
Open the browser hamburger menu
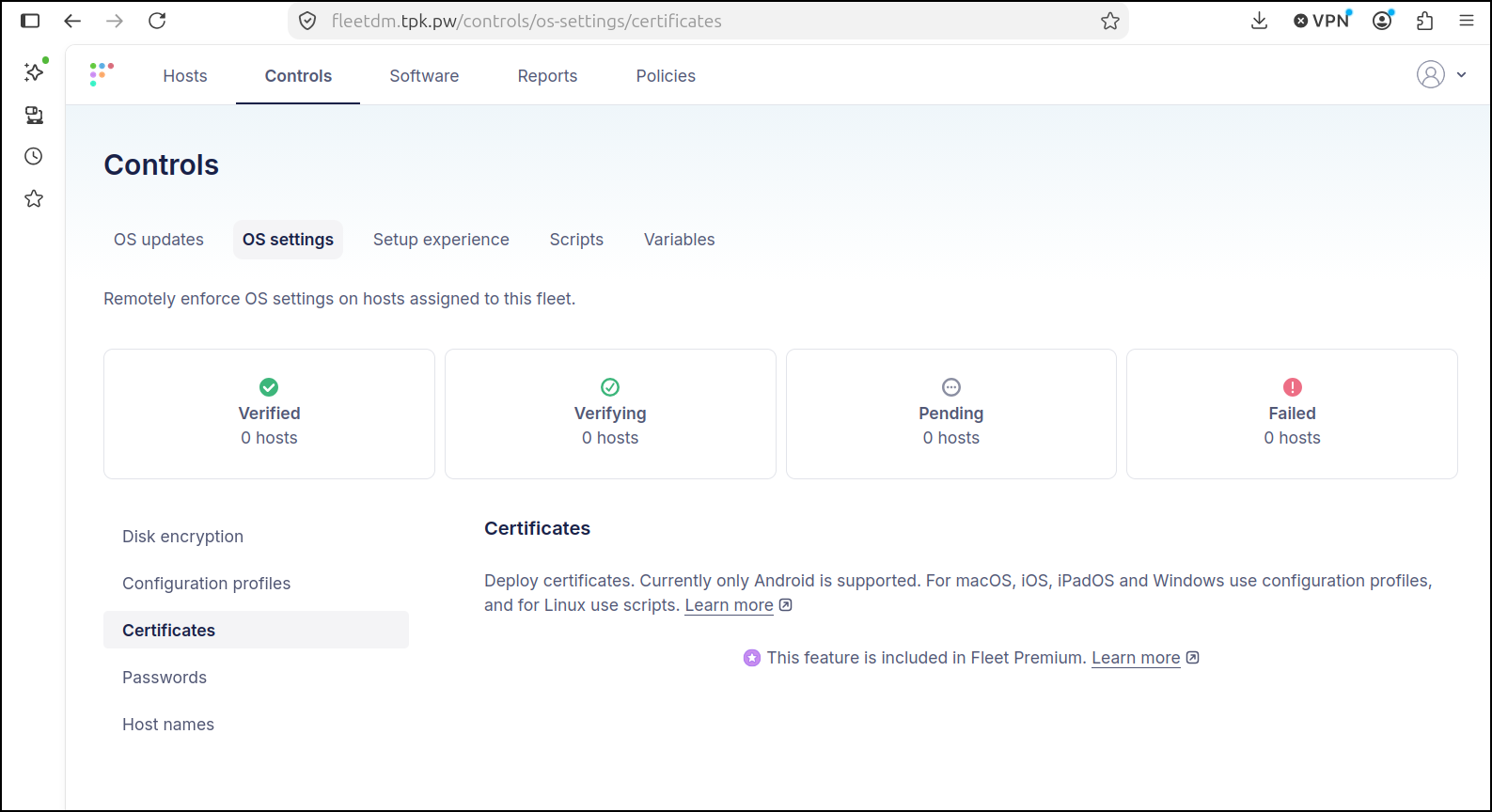(1467, 21)
